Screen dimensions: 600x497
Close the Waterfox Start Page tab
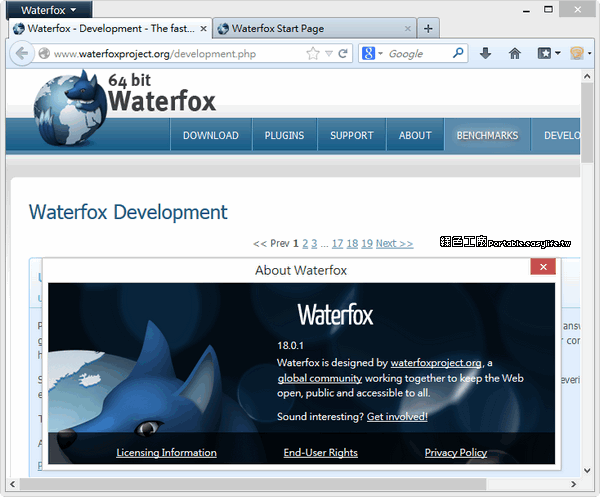tap(408, 29)
